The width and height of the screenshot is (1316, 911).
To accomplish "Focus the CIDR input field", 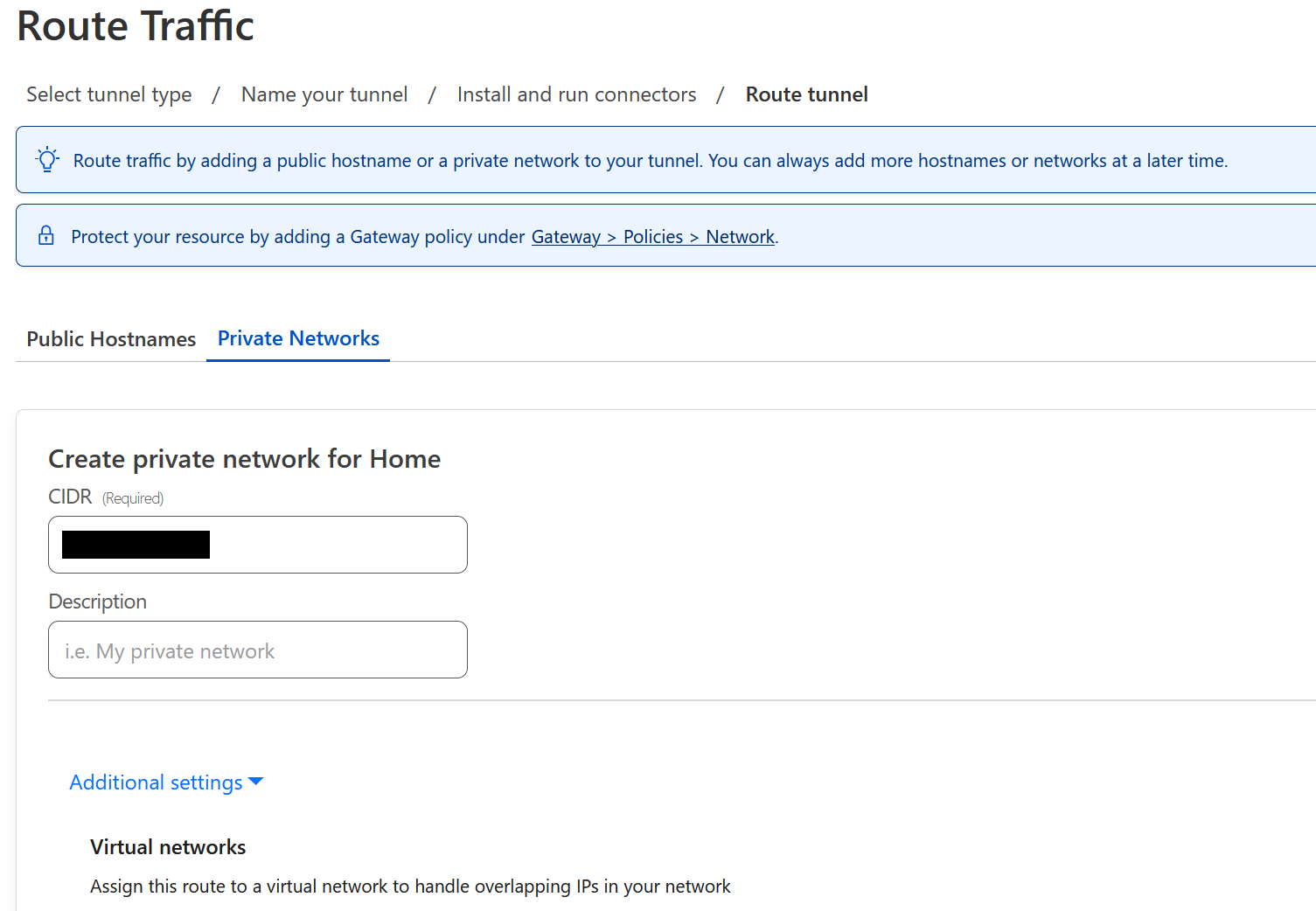I will [x=258, y=545].
